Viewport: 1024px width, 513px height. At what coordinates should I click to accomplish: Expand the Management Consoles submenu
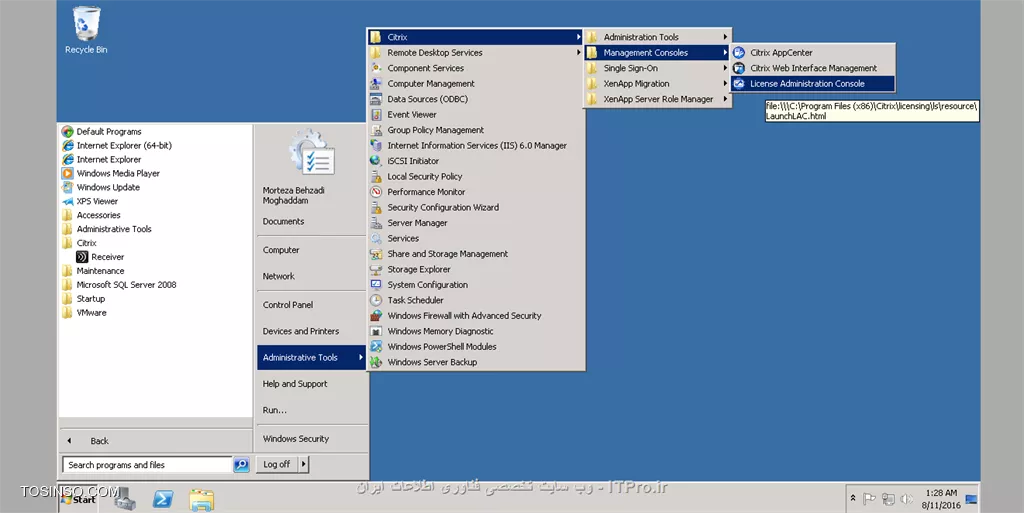click(725, 53)
